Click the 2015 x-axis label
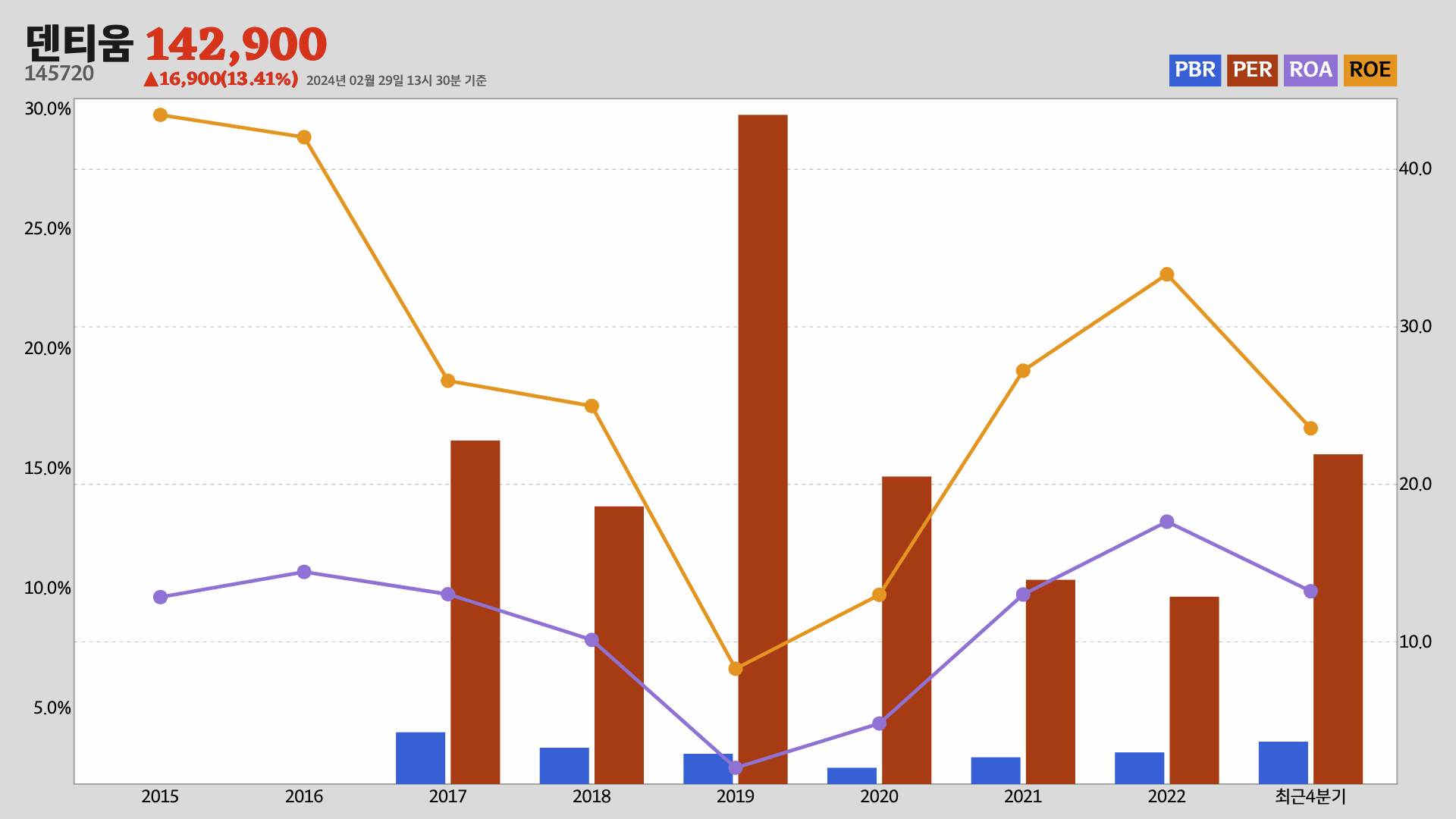 160,796
